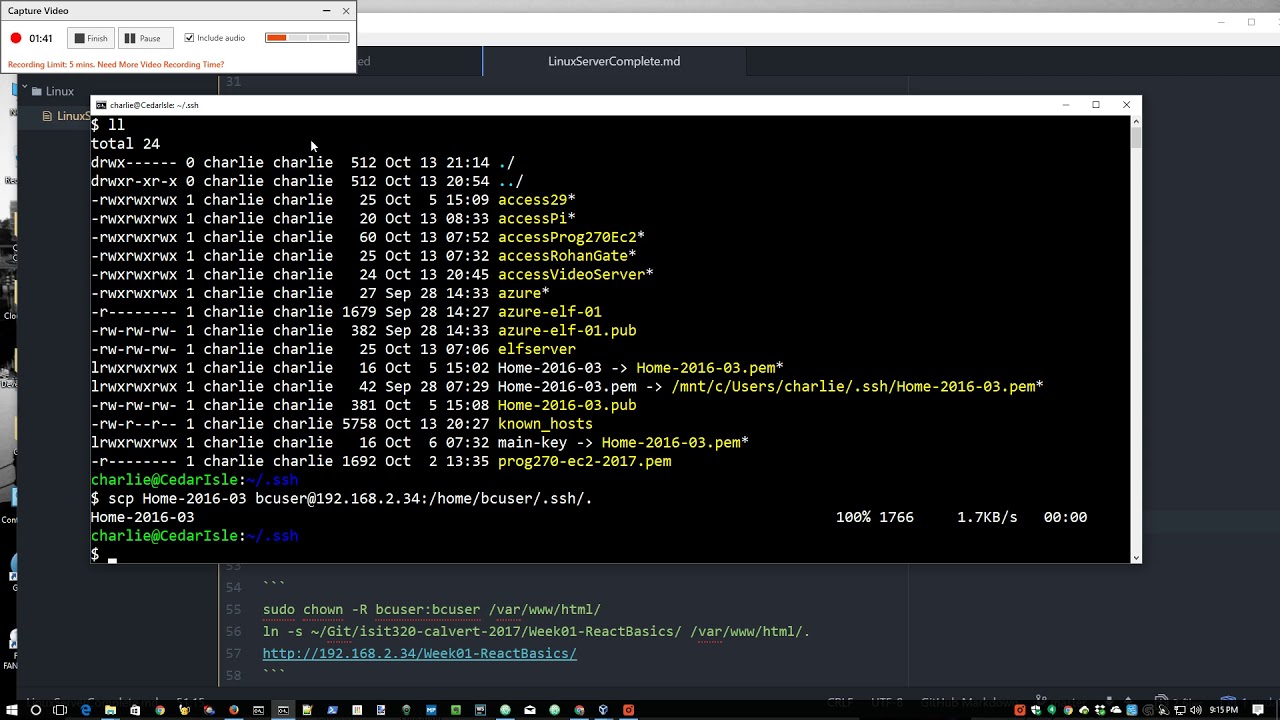Open Dropbox icon in system tray
The width and height of the screenshot is (1280, 720).
(x=1100, y=710)
